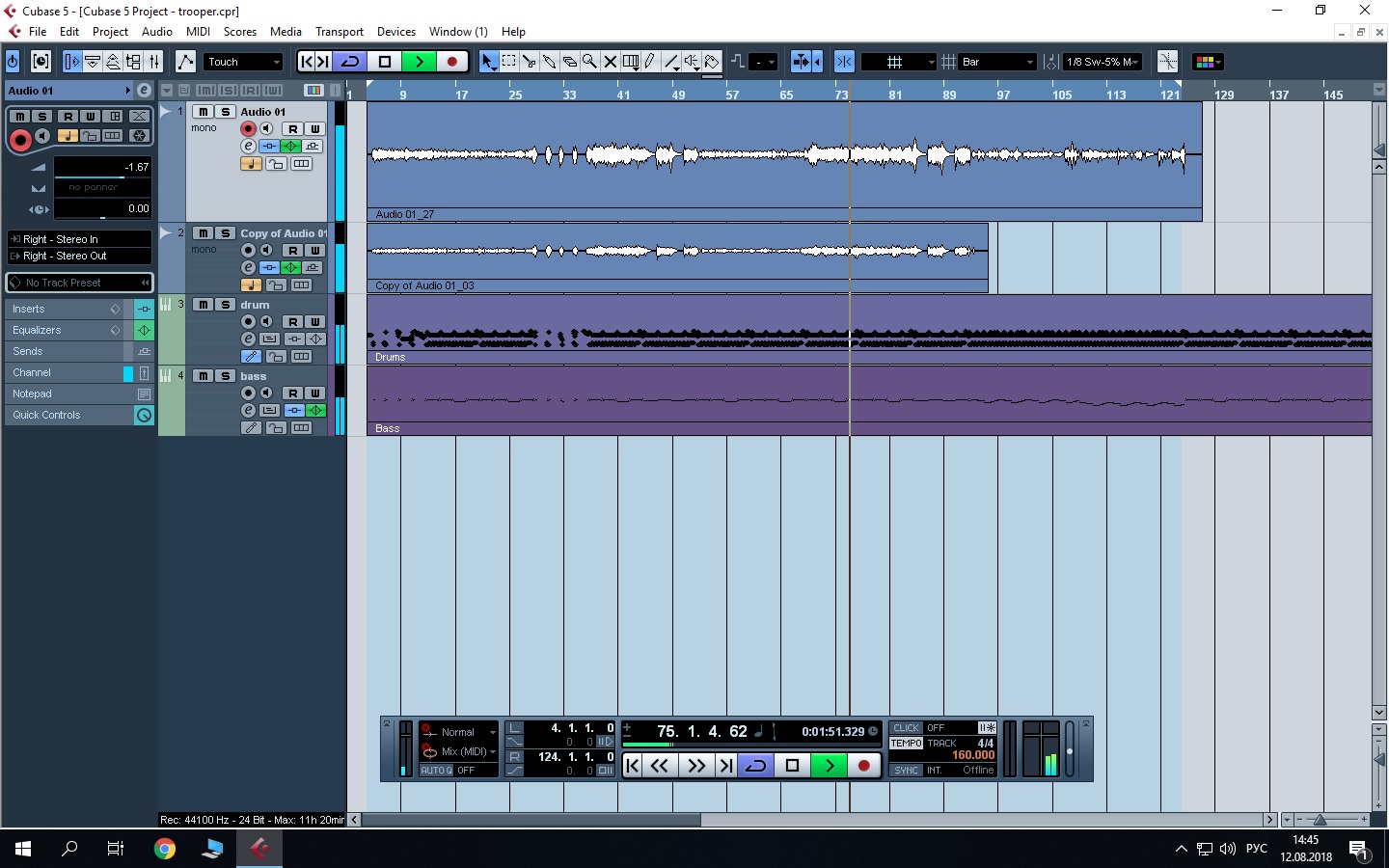This screenshot has height=868, width=1389.
Task: Open the MIDI menu
Action: pos(198,32)
